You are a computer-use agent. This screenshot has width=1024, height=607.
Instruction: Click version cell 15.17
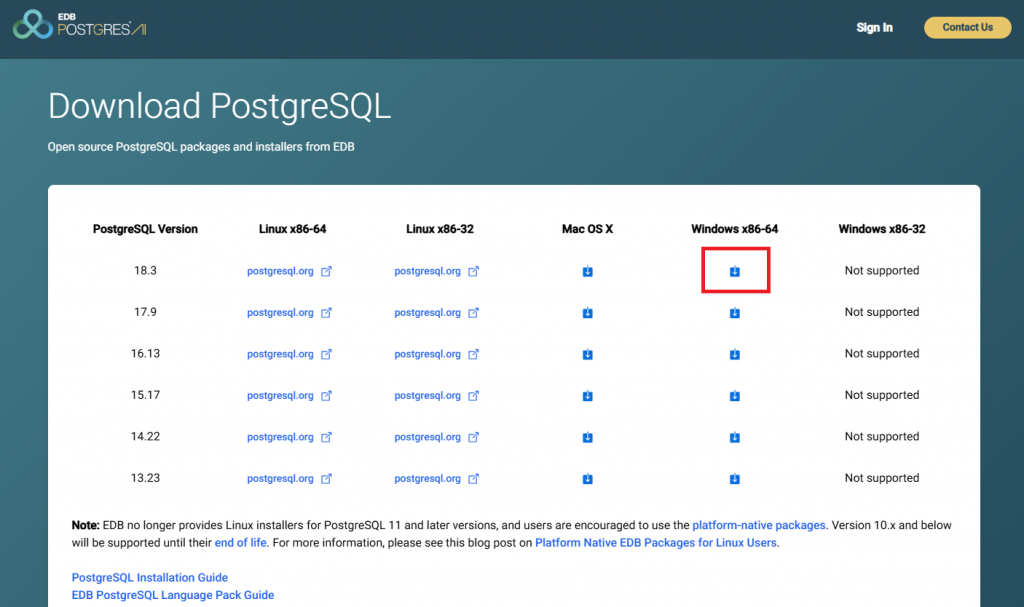(x=145, y=395)
